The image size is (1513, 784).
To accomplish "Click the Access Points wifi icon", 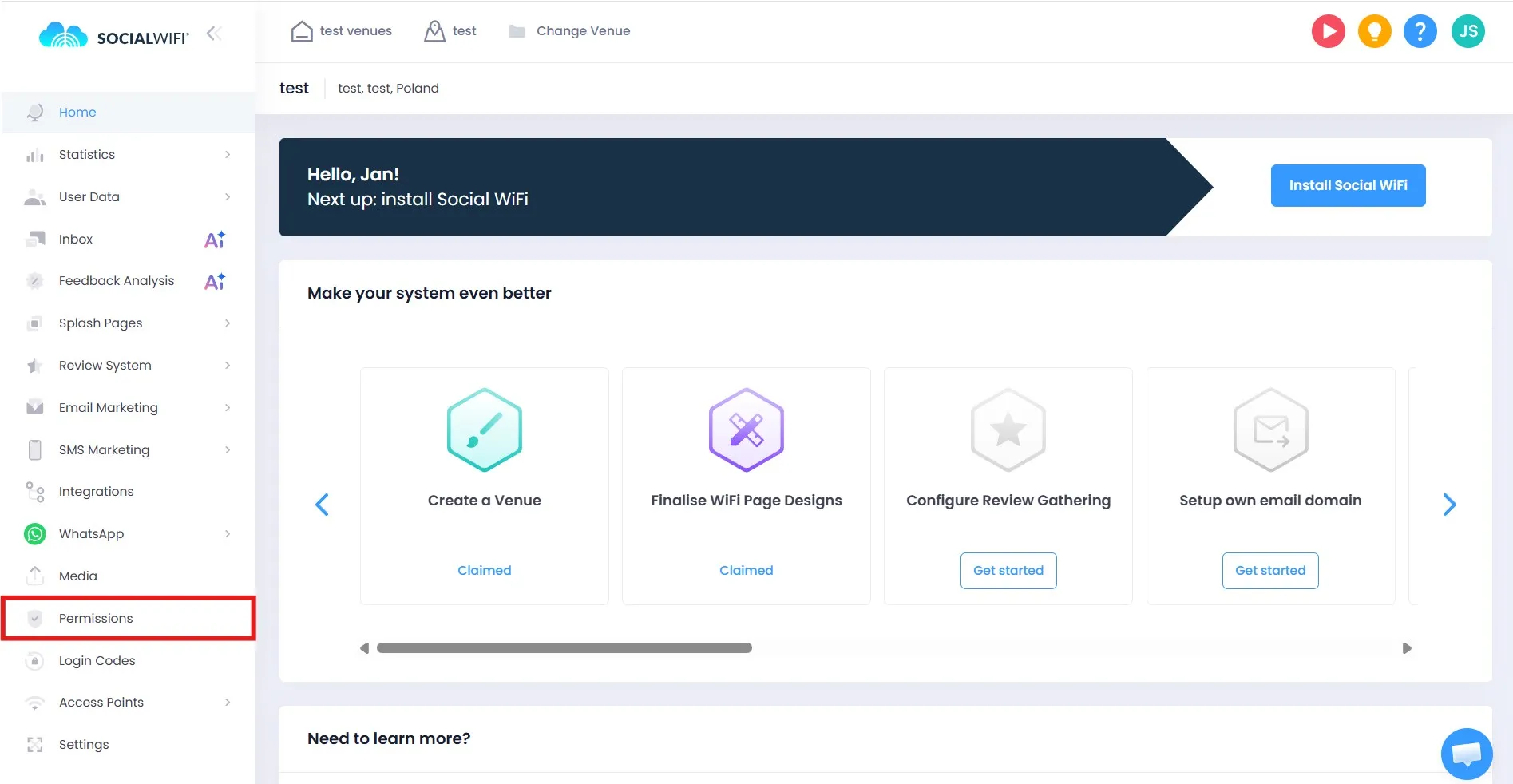I will click(35, 703).
